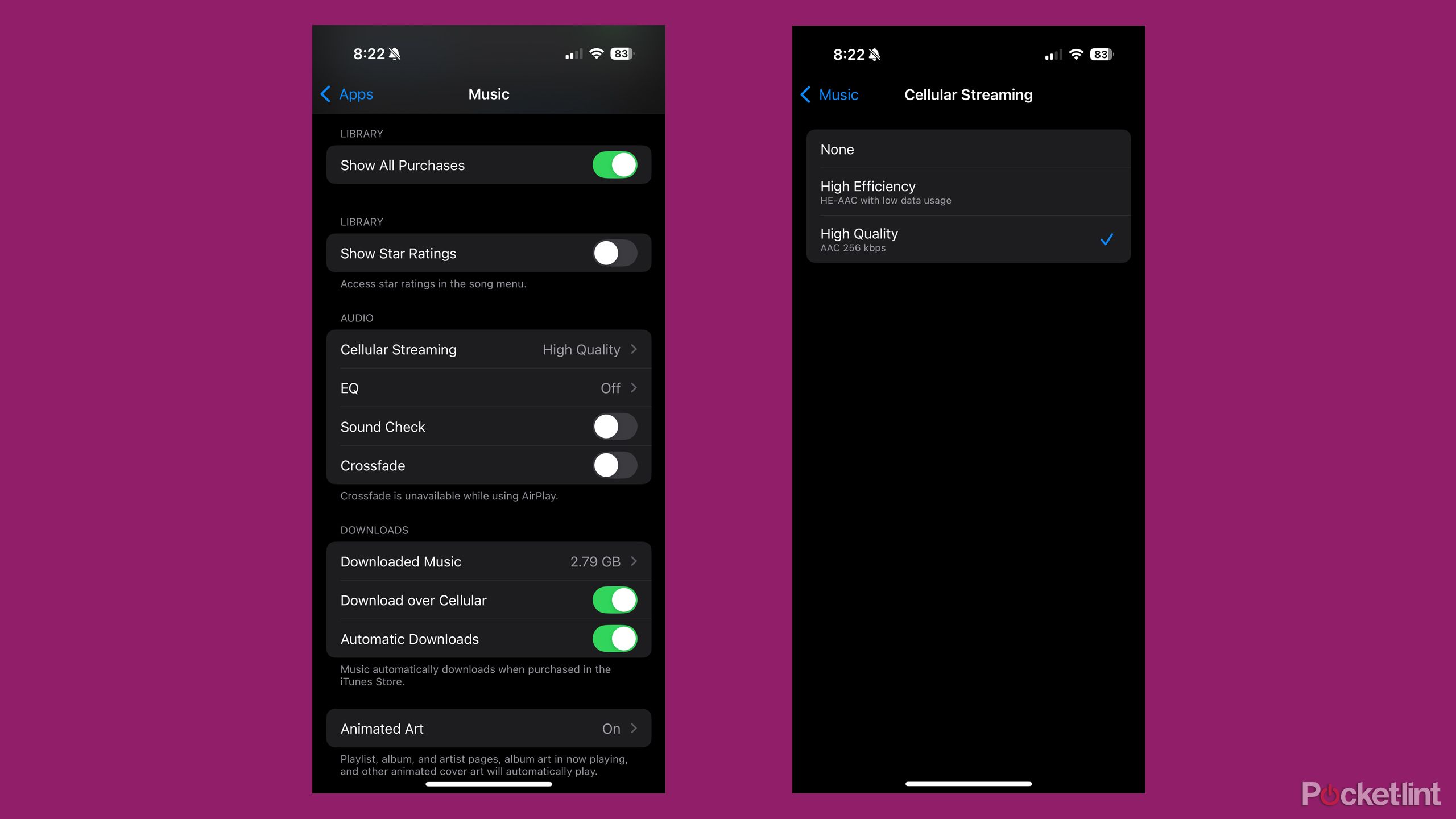
Task: Expand EQ settings menu
Action: [490, 387]
